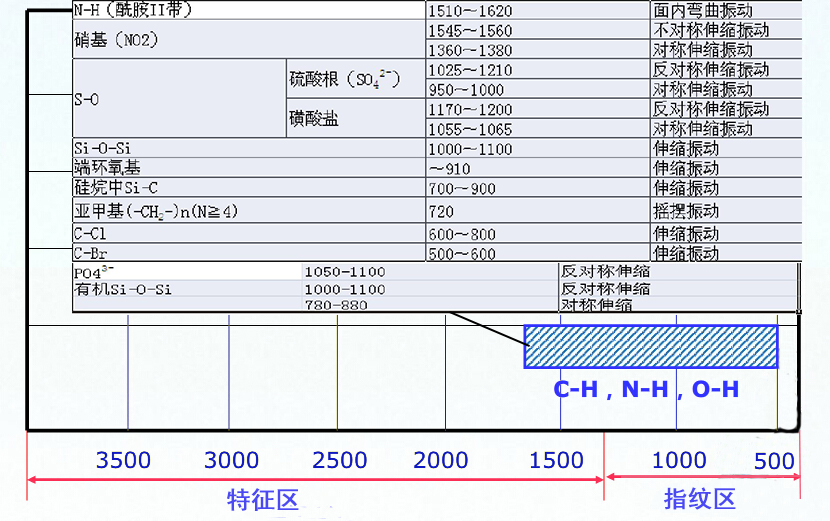The height and width of the screenshot is (521, 830).
Task: Select the 端环氧基 cell
Action: click(x=249, y=168)
